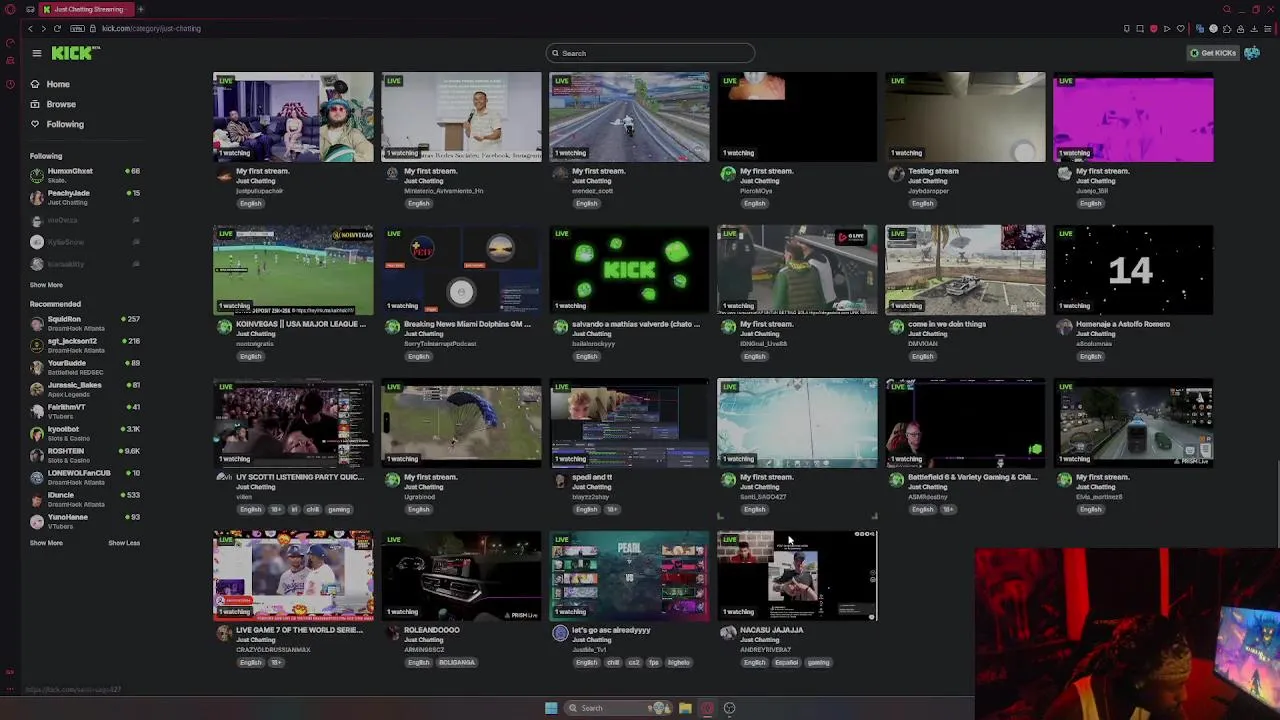Open the browser downloads icon

pyautogui.click(x=1254, y=28)
